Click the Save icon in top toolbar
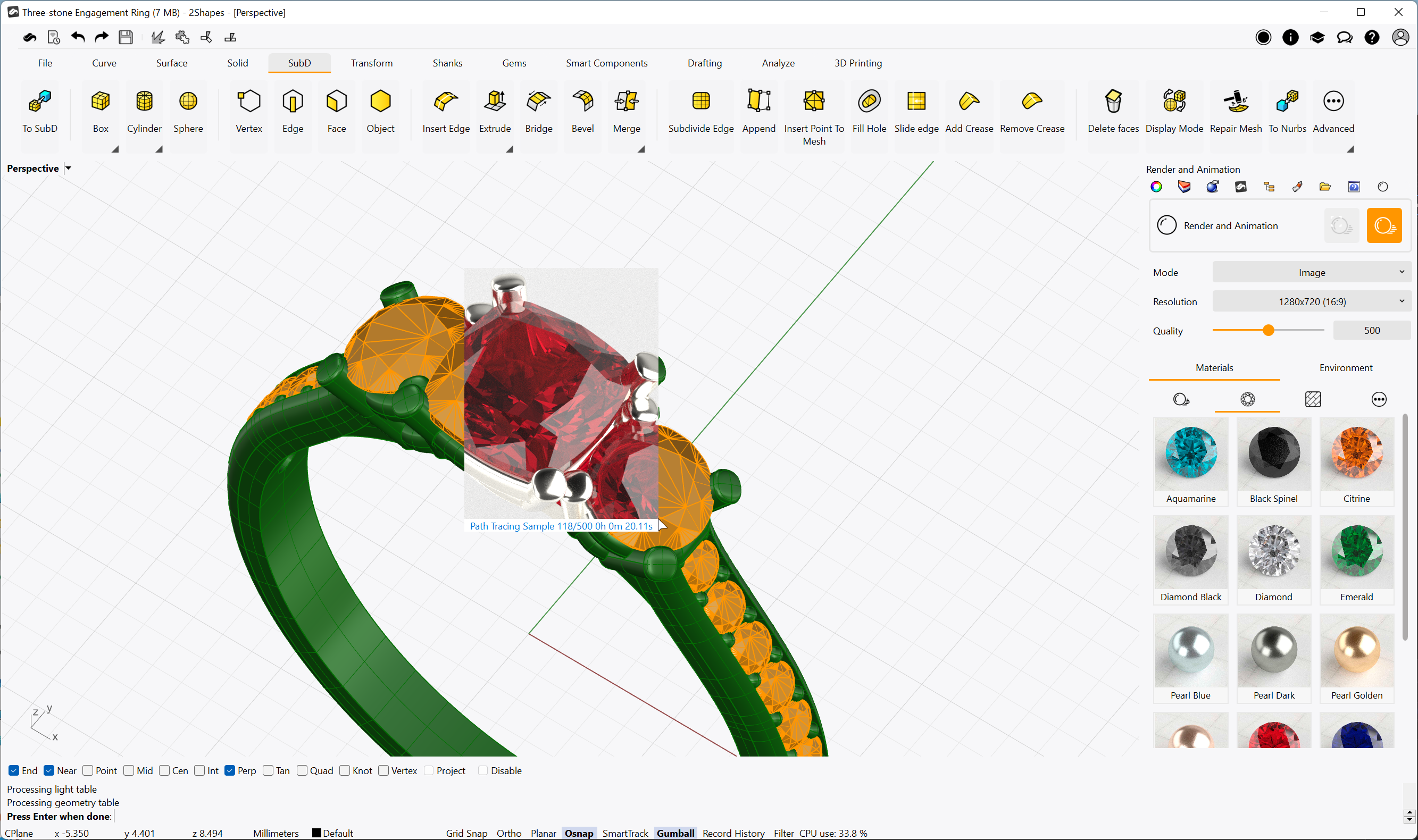 click(x=126, y=37)
